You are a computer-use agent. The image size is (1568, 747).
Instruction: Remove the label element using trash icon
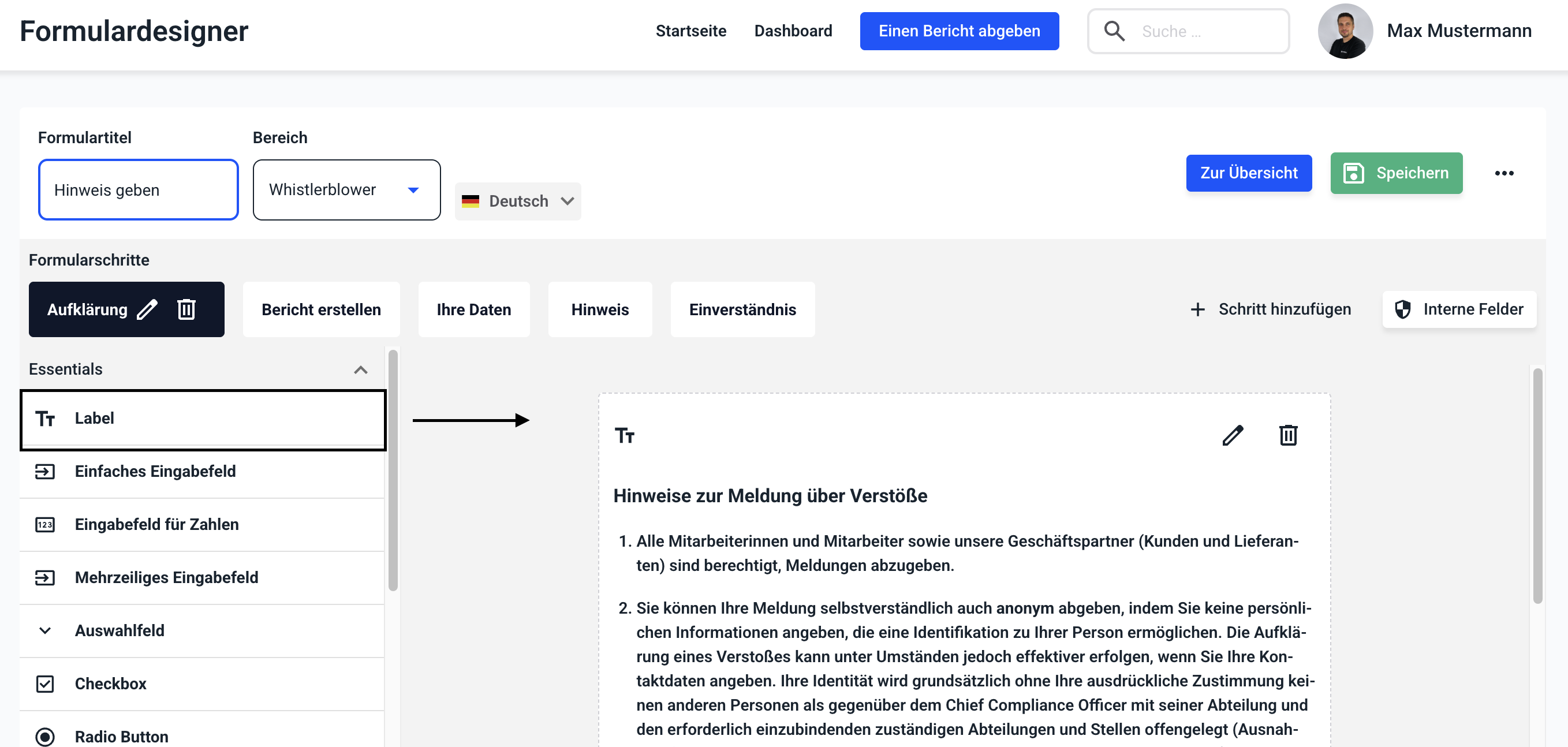tap(1288, 435)
